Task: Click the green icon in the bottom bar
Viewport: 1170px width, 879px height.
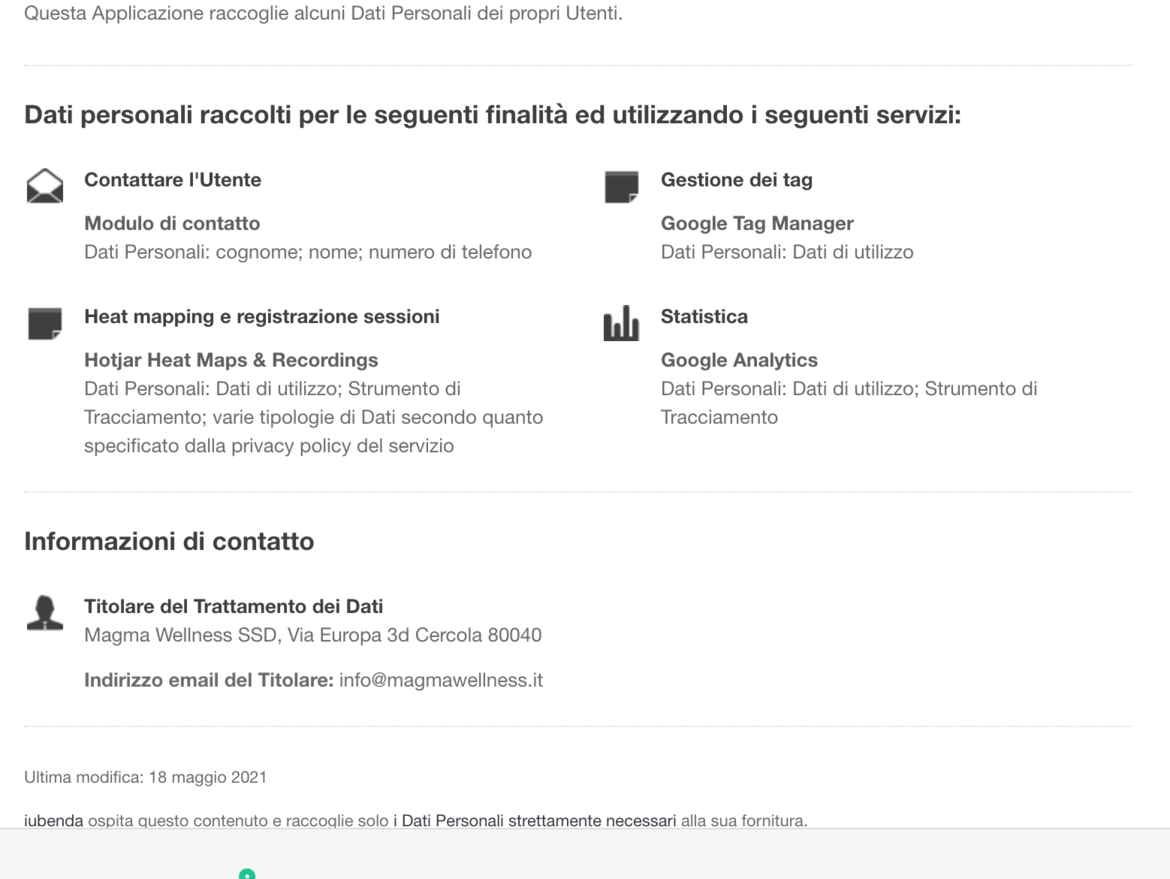Action: (x=247, y=873)
